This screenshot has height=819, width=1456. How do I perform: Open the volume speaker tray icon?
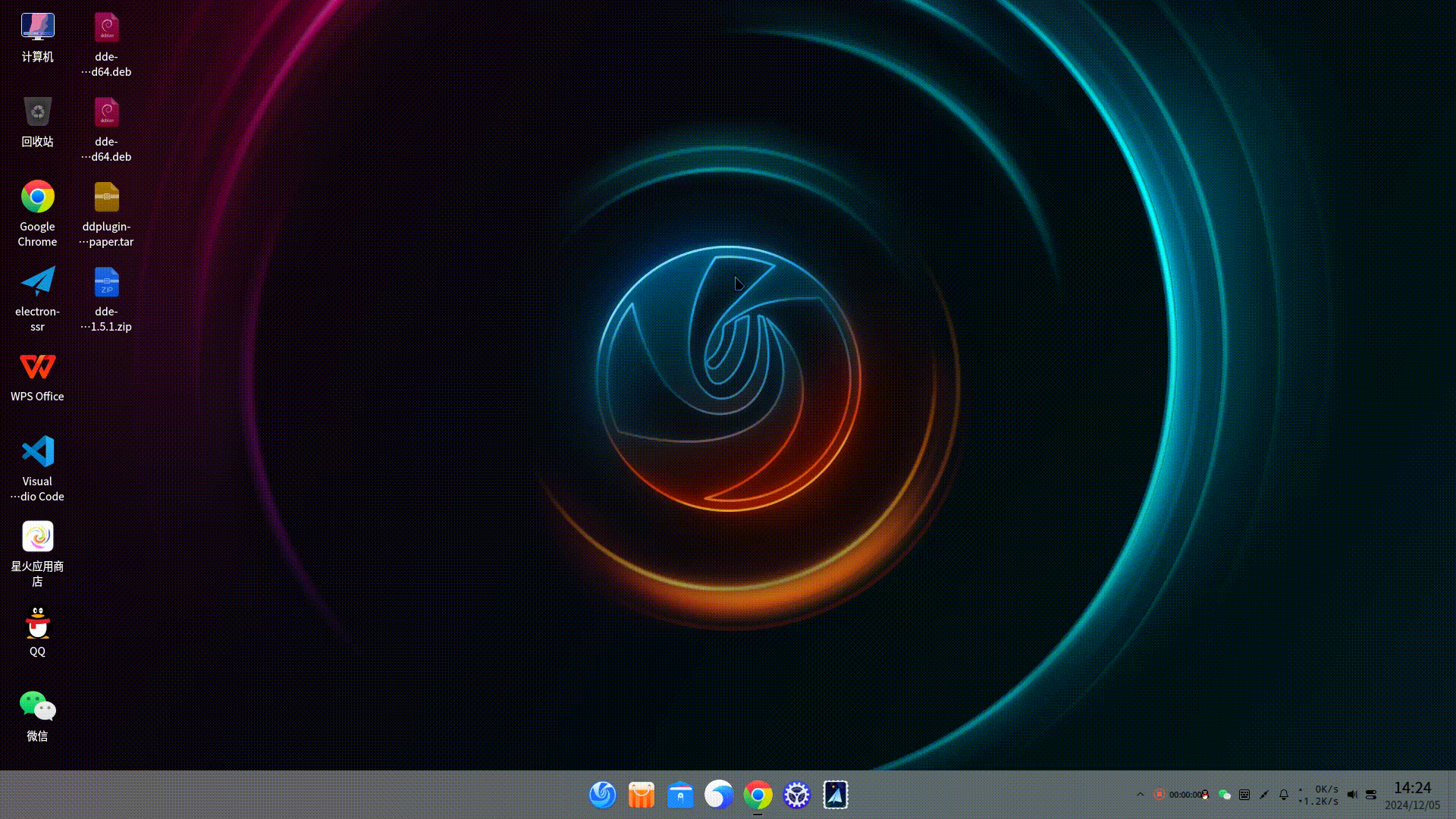(1352, 795)
